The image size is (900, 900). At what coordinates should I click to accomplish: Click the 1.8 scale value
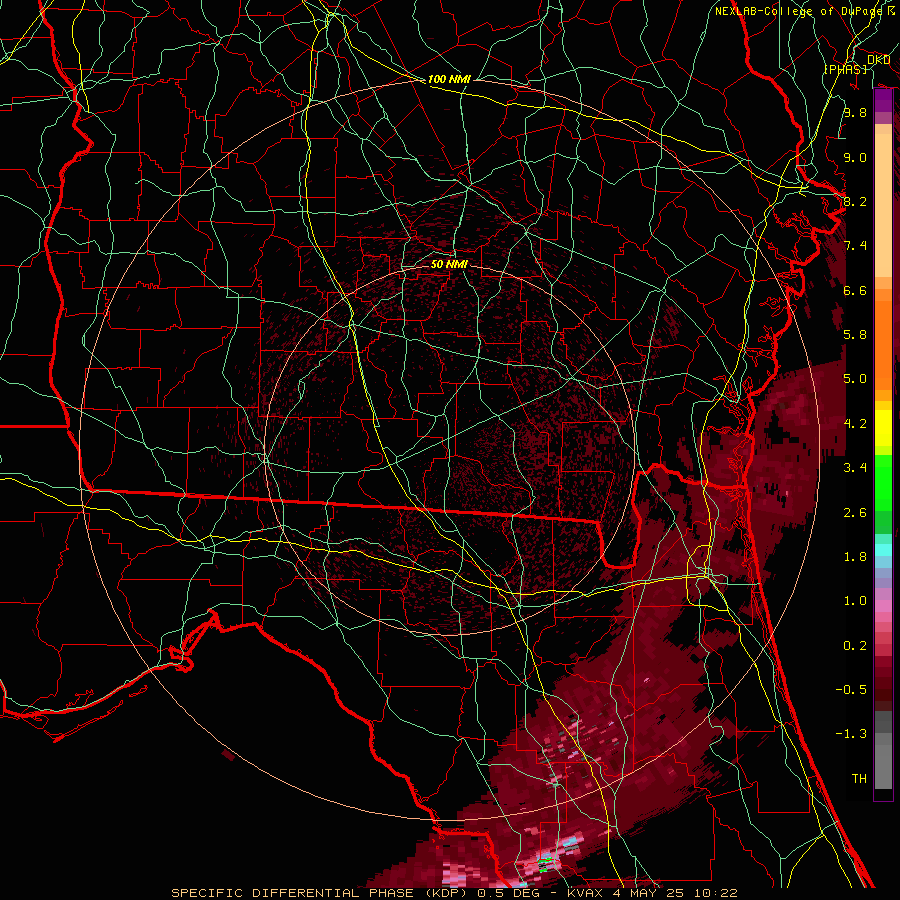pos(855,557)
